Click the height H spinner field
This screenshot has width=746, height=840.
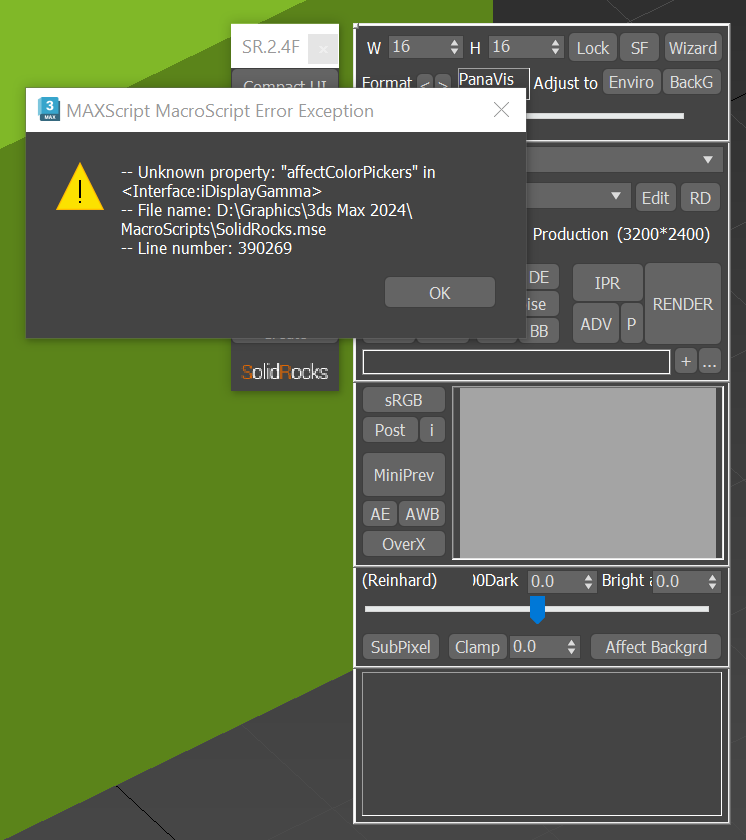point(525,47)
